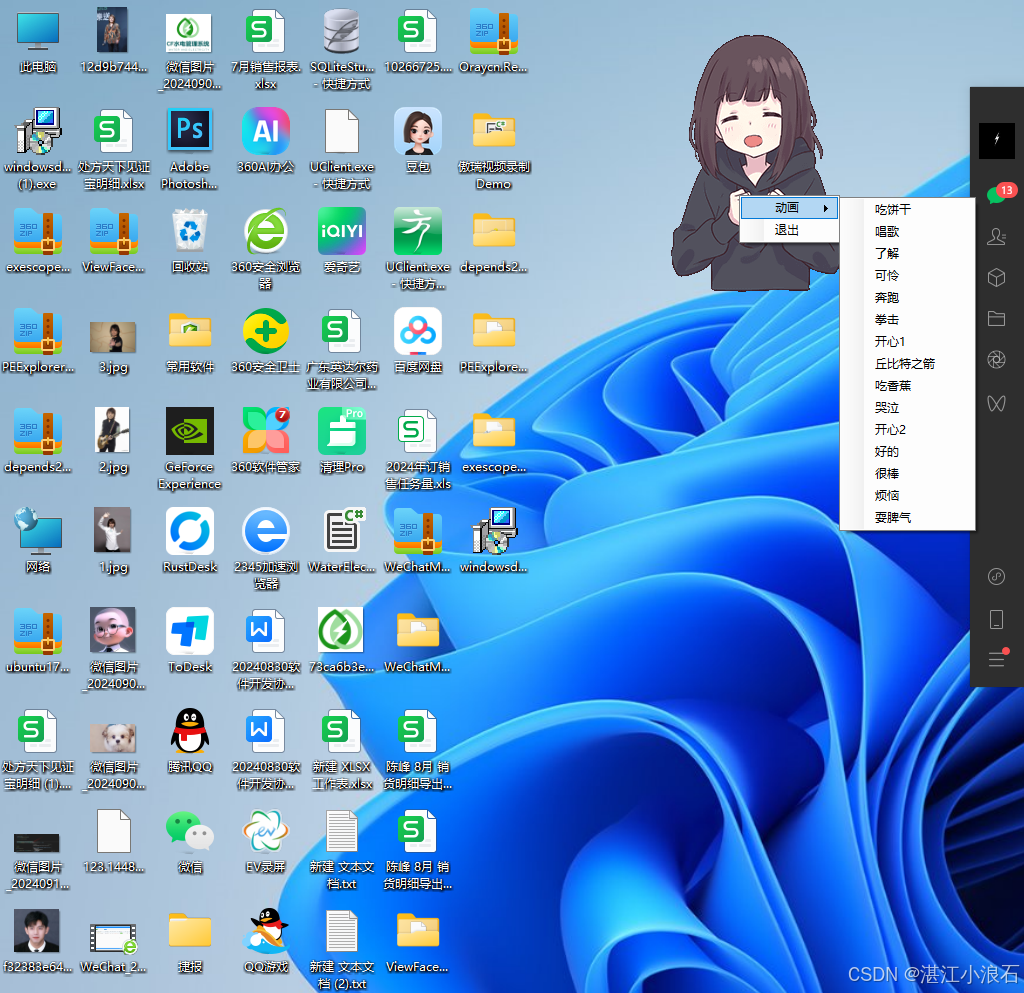The height and width of the screenshot is (993, 1024).
Task: Open the Adobe Photoshop shortcut
Action: 189,131
